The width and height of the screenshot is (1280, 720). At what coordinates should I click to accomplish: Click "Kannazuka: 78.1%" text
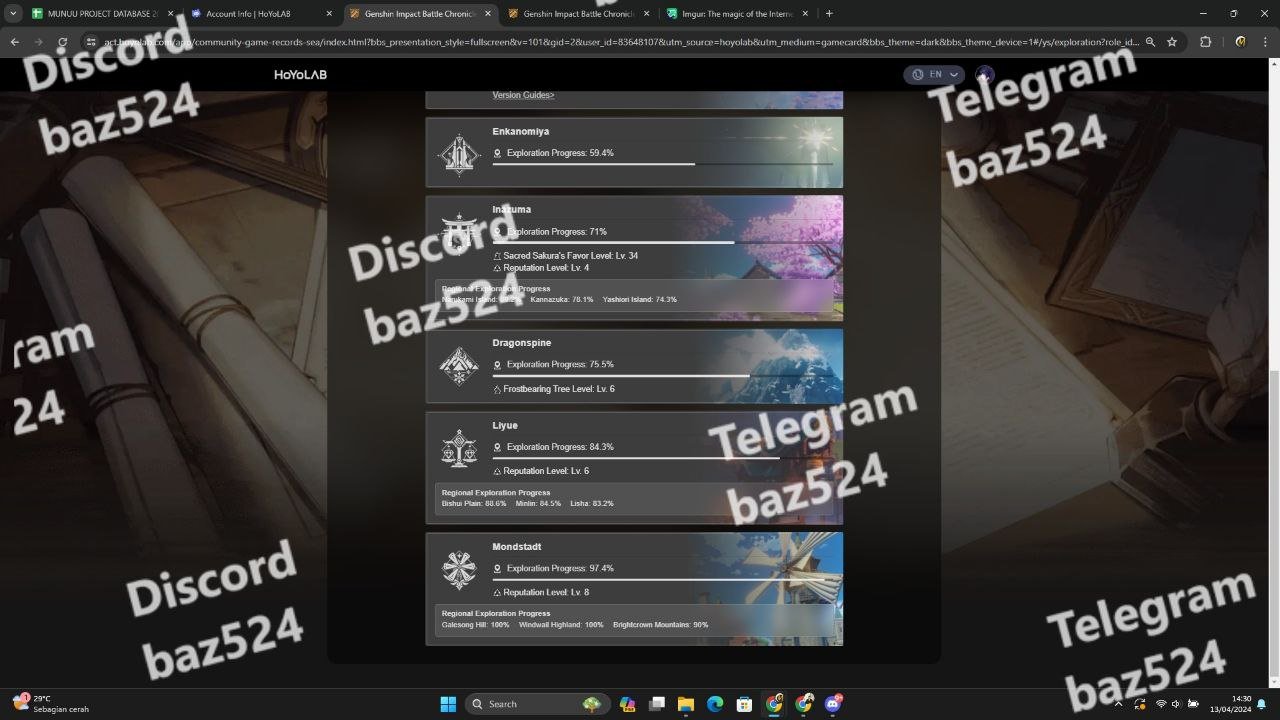pyautogui.click(x=562, y=300)
